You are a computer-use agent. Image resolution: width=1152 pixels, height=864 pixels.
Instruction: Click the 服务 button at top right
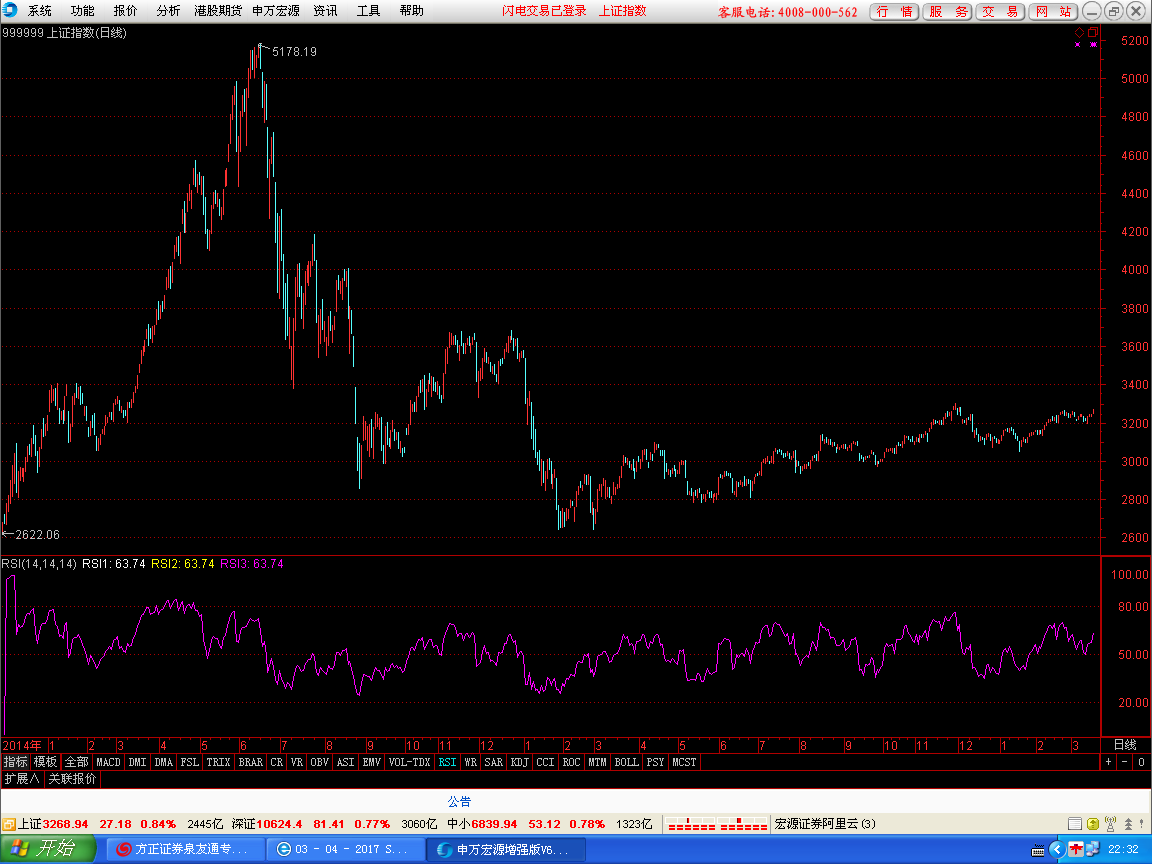(948, 11)
